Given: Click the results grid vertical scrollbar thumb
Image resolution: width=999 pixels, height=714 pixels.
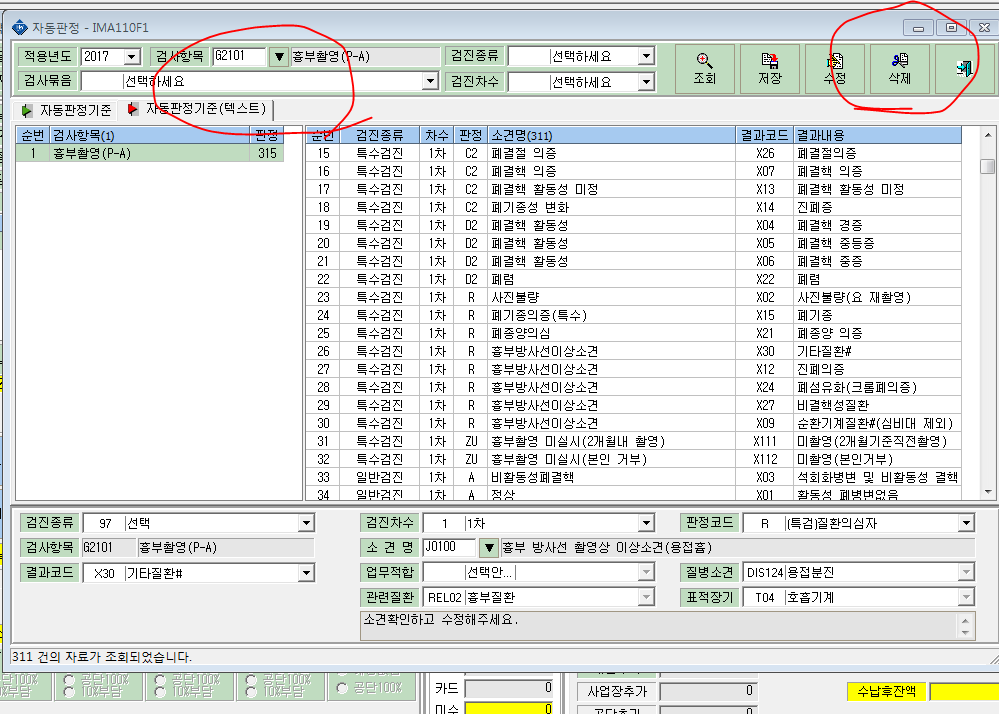Looking at the screenshot, I should point(987,166).
